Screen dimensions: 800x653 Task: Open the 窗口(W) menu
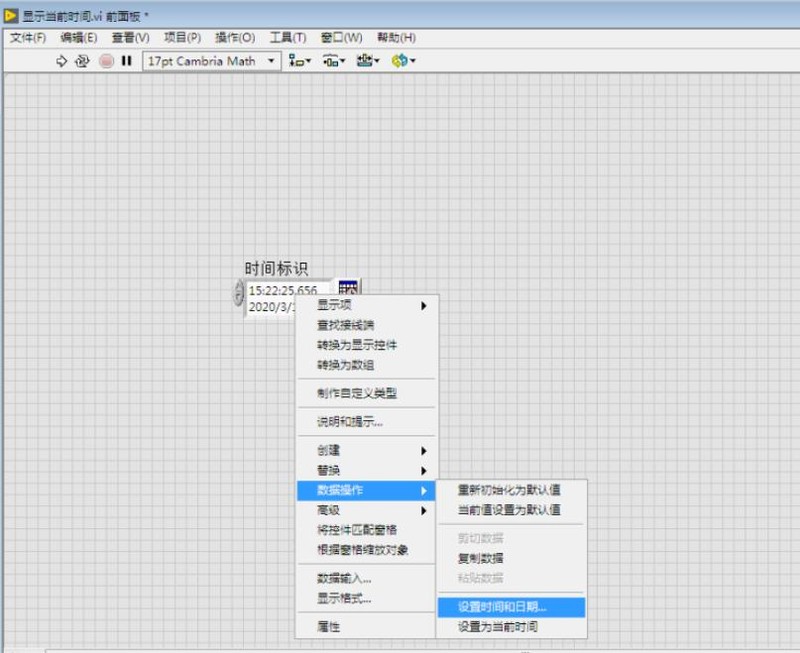pyautogui.click(x=341, y=38)
